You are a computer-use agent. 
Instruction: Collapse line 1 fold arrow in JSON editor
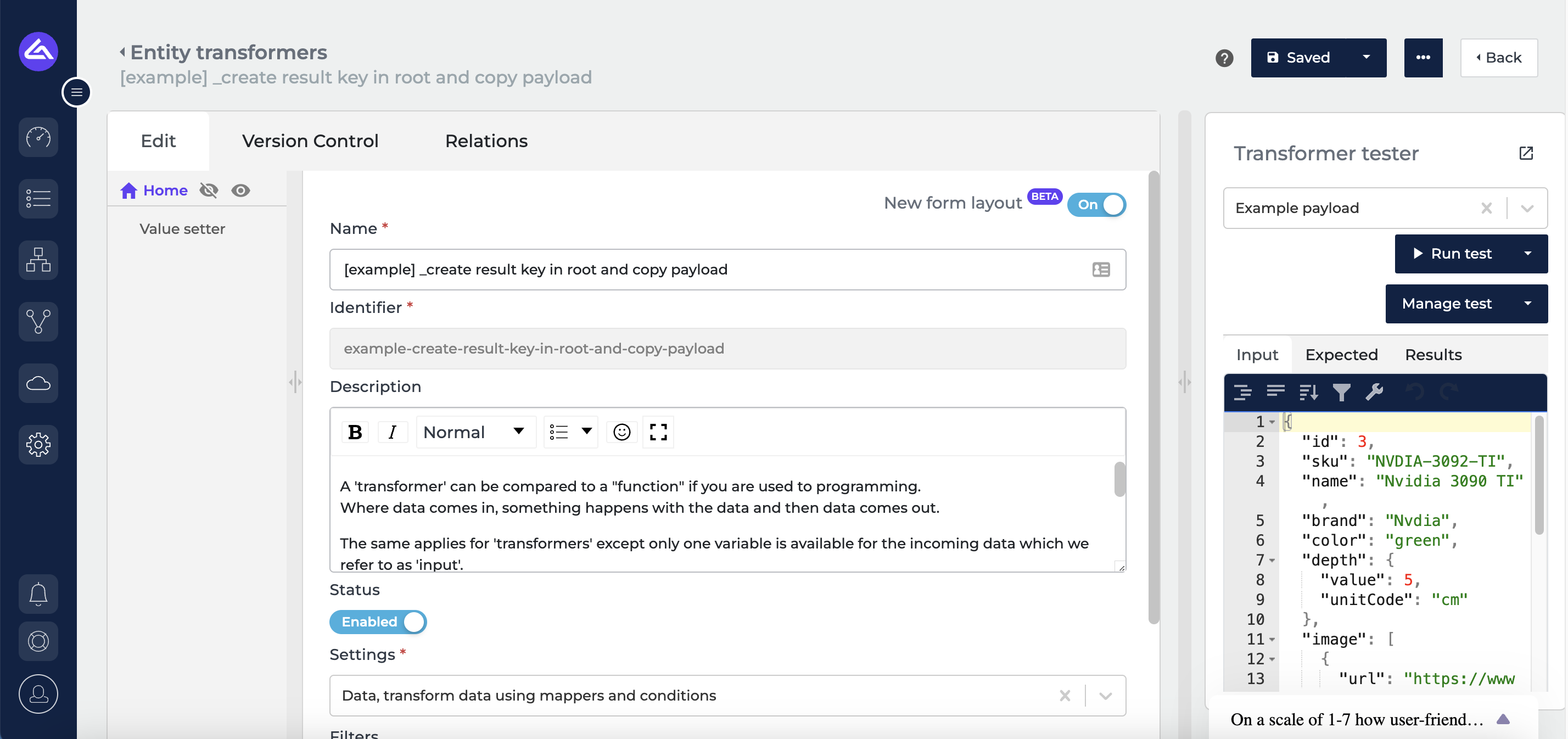[x=1272, y=422]
